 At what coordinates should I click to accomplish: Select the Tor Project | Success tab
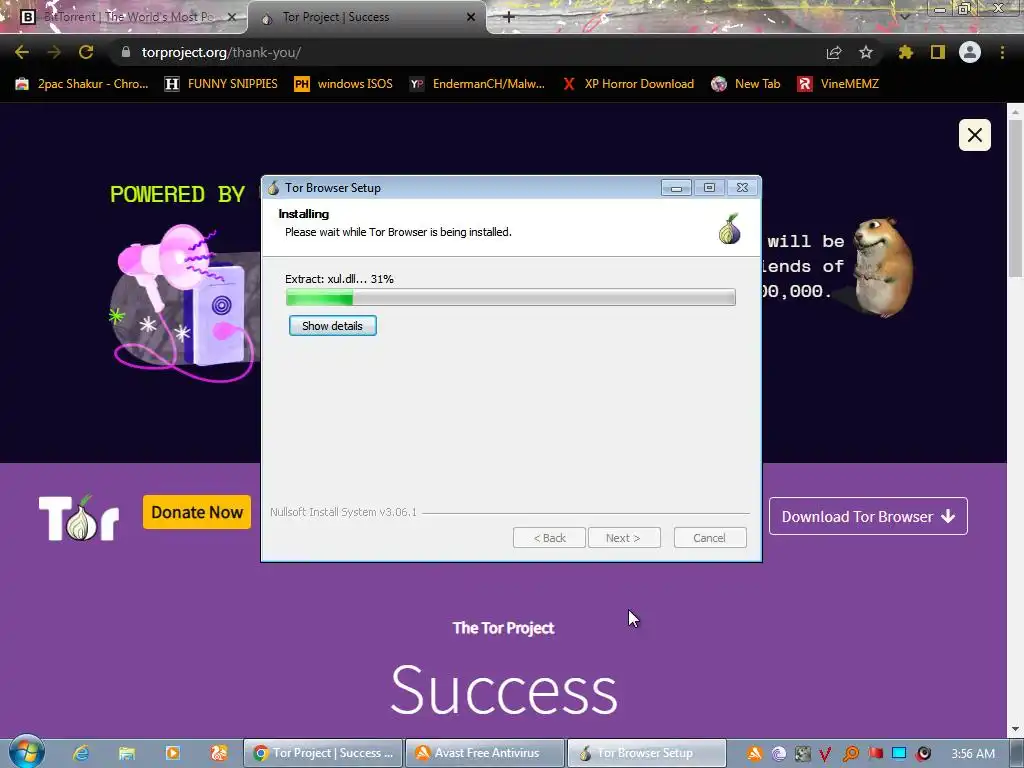pyautogui.click(x=366, y=17)
